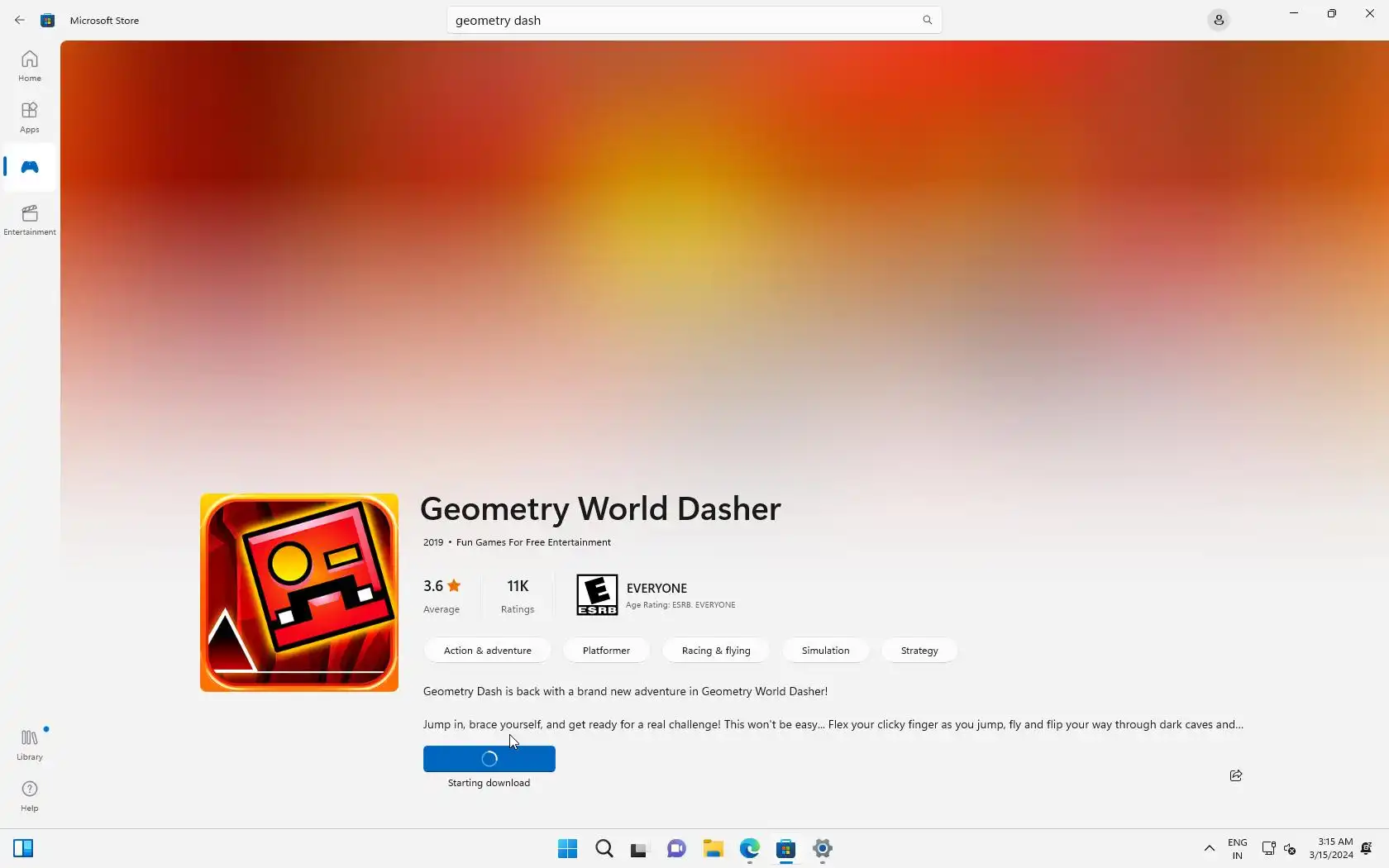Image resolution: width=1389 pixels, height=868 pixels.
Task: Open the Chat app on the taskbar
Action: pyautogui.click(x=676, y=849)
